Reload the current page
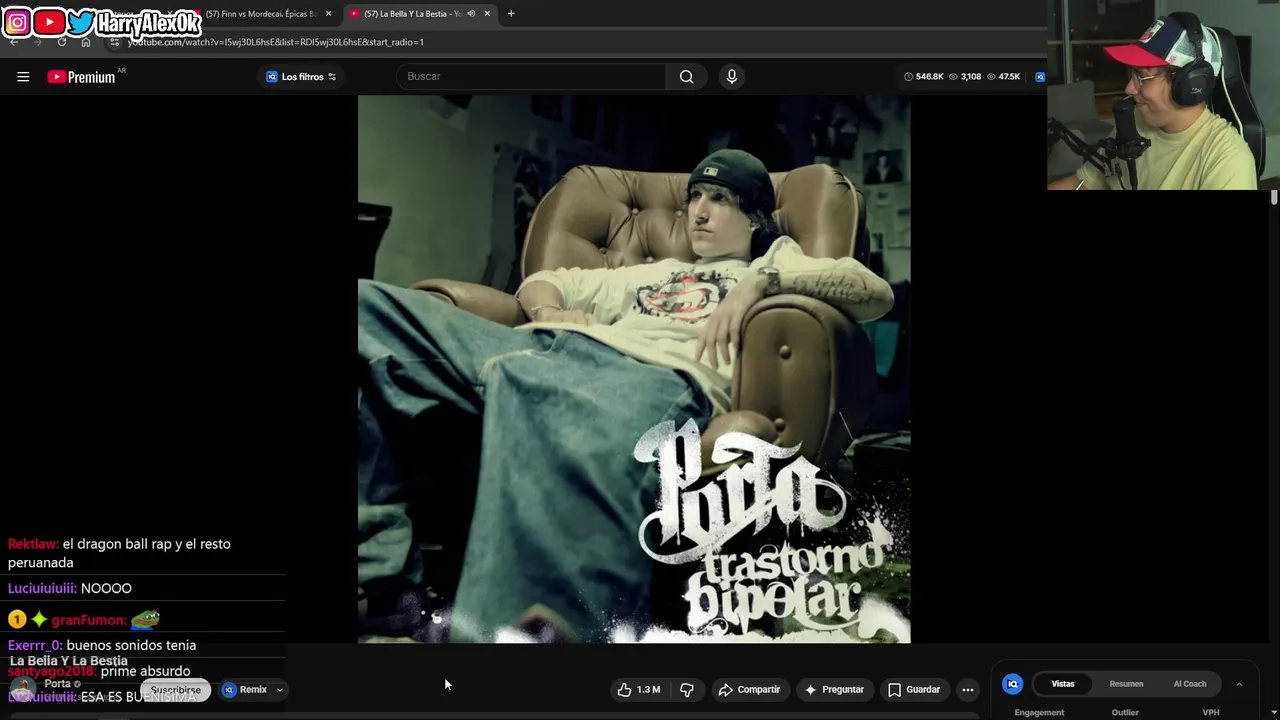This screenshot has width=1280, height=720. [62, 42]
